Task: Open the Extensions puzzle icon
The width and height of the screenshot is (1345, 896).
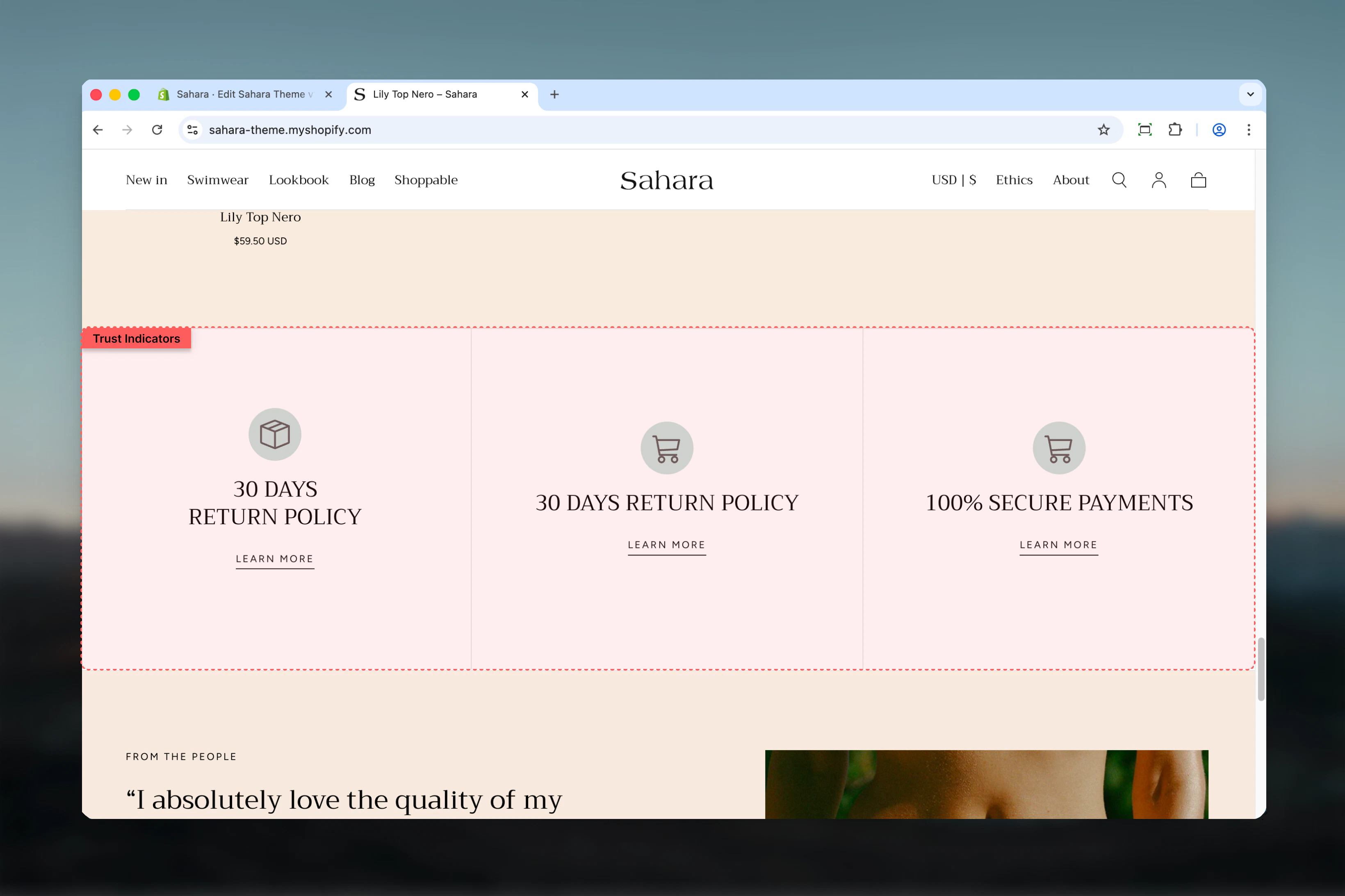Action: tap(1175, 130)
